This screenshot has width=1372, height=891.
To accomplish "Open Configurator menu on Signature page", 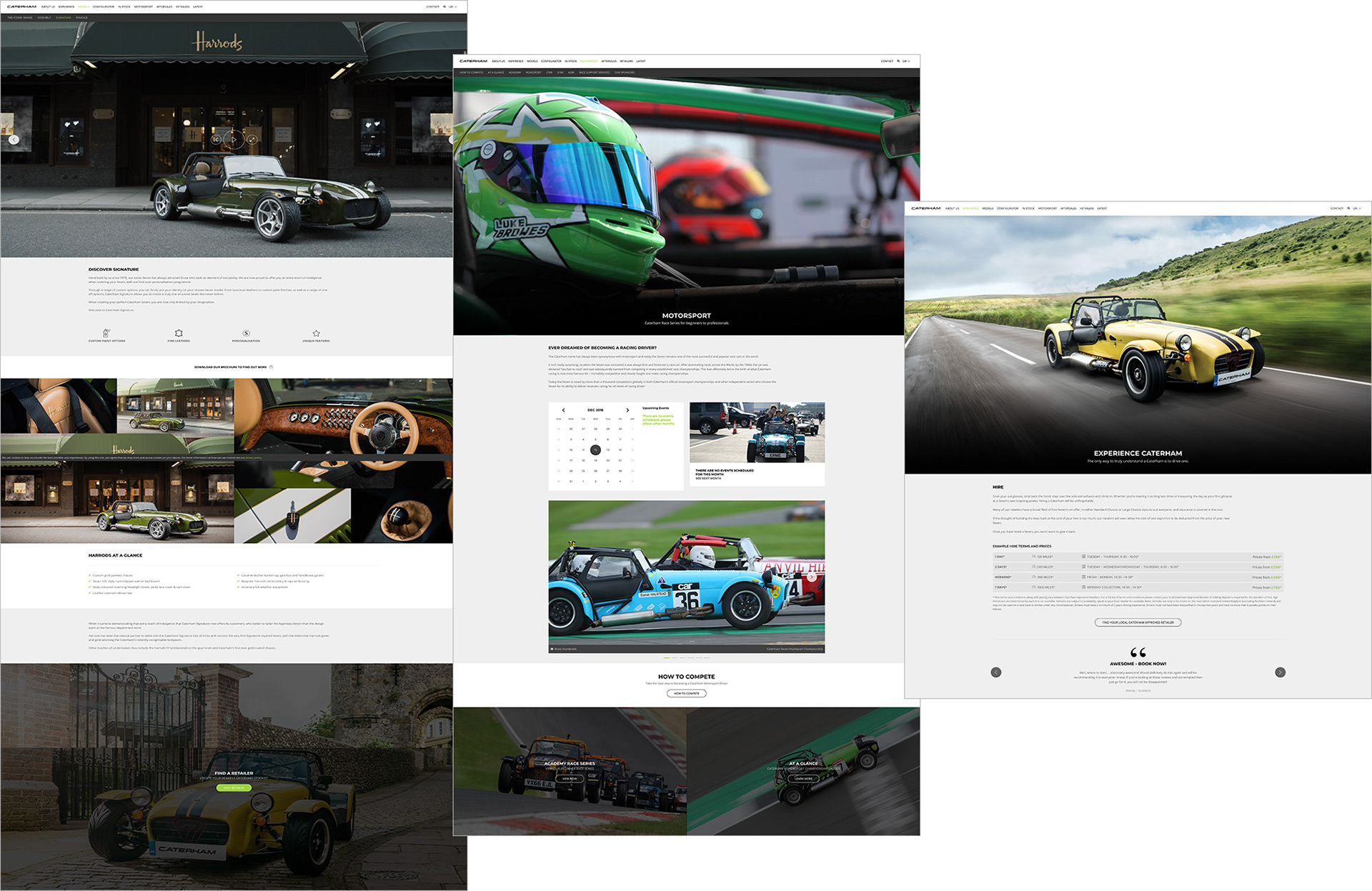I will 104,6.
